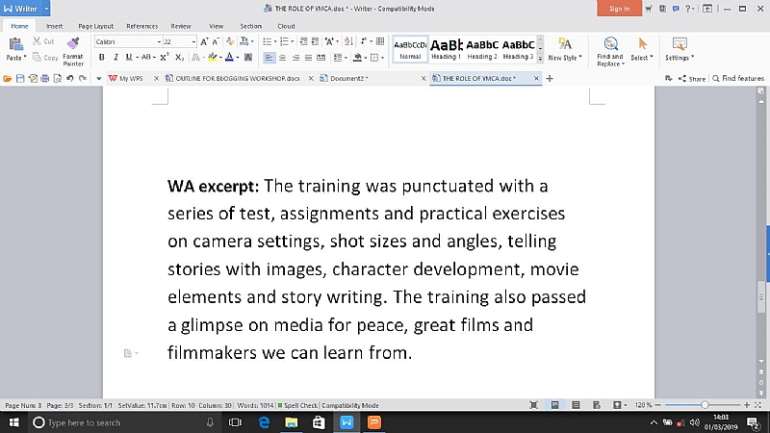Apply the Heading 1 style
The height and width of the screenshot is (433, 770).
[446, 49]
